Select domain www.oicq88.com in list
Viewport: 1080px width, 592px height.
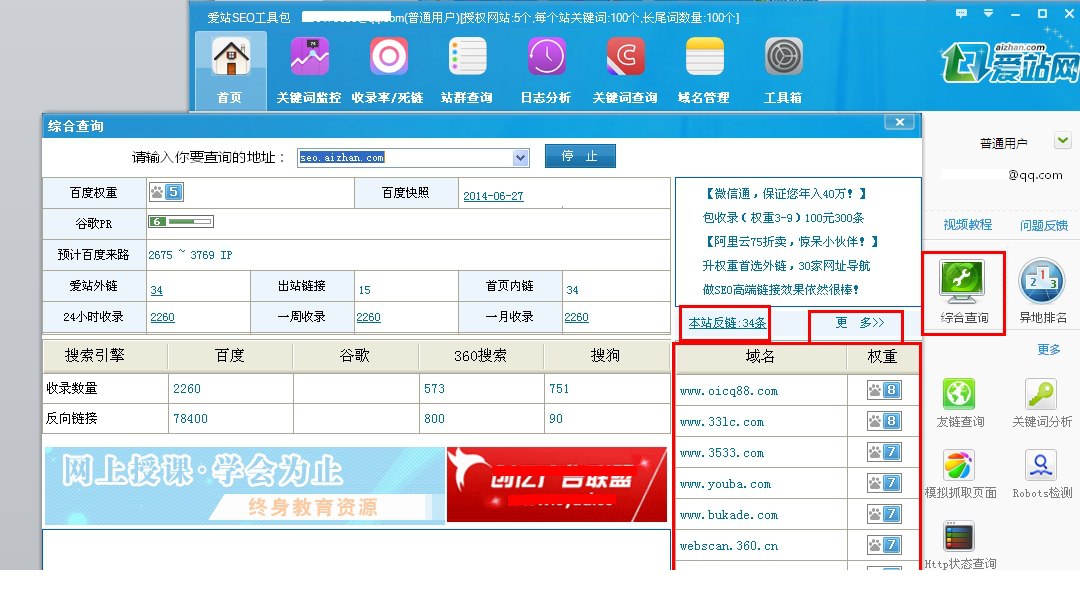coord(729,391)
